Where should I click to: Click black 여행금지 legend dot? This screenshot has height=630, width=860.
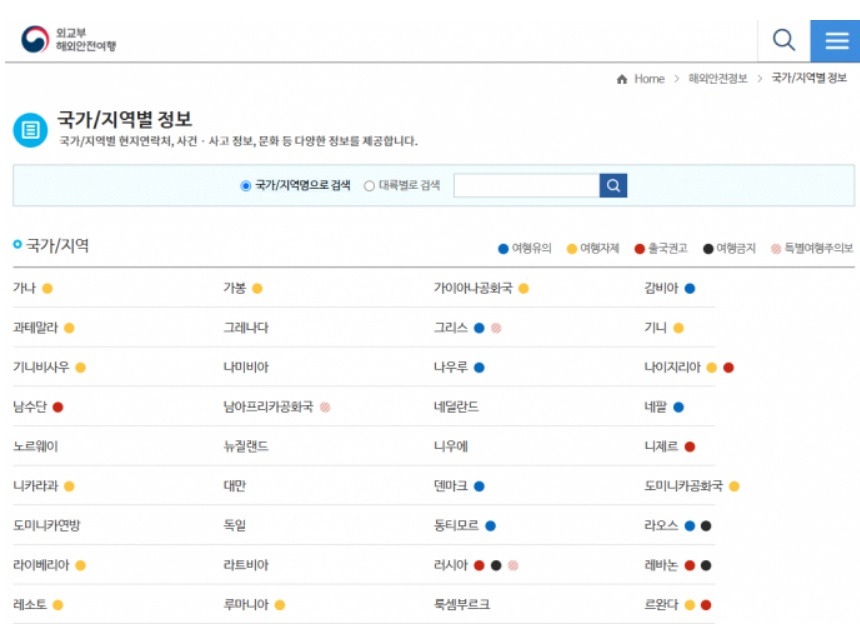pyautogui.click(x=708, y=249)
